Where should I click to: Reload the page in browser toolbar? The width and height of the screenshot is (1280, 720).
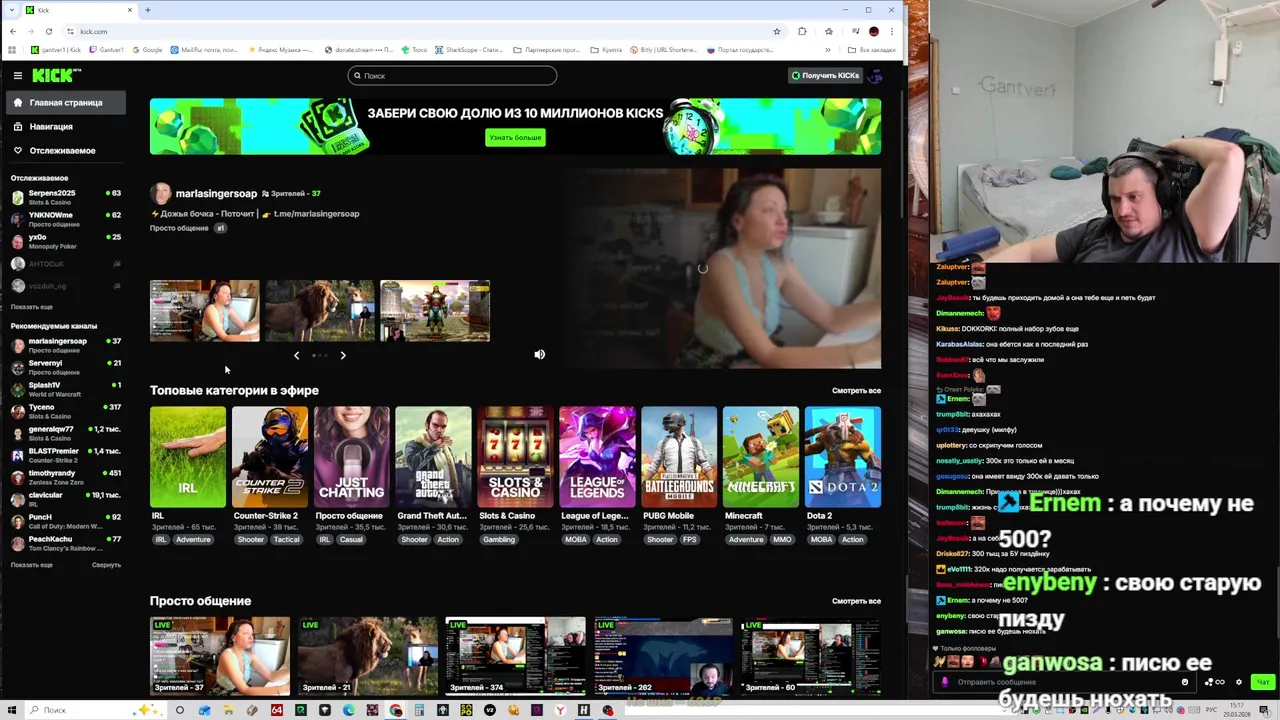point(48,31)
